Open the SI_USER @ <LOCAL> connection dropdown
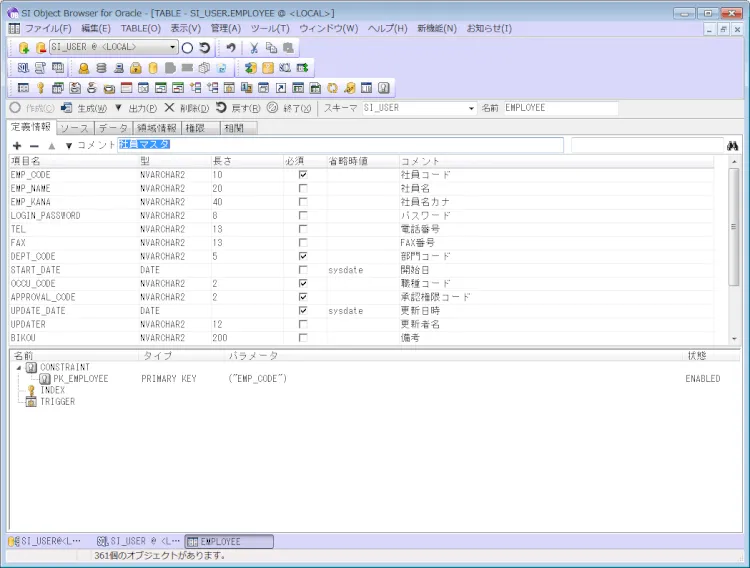 click(172, 47)
